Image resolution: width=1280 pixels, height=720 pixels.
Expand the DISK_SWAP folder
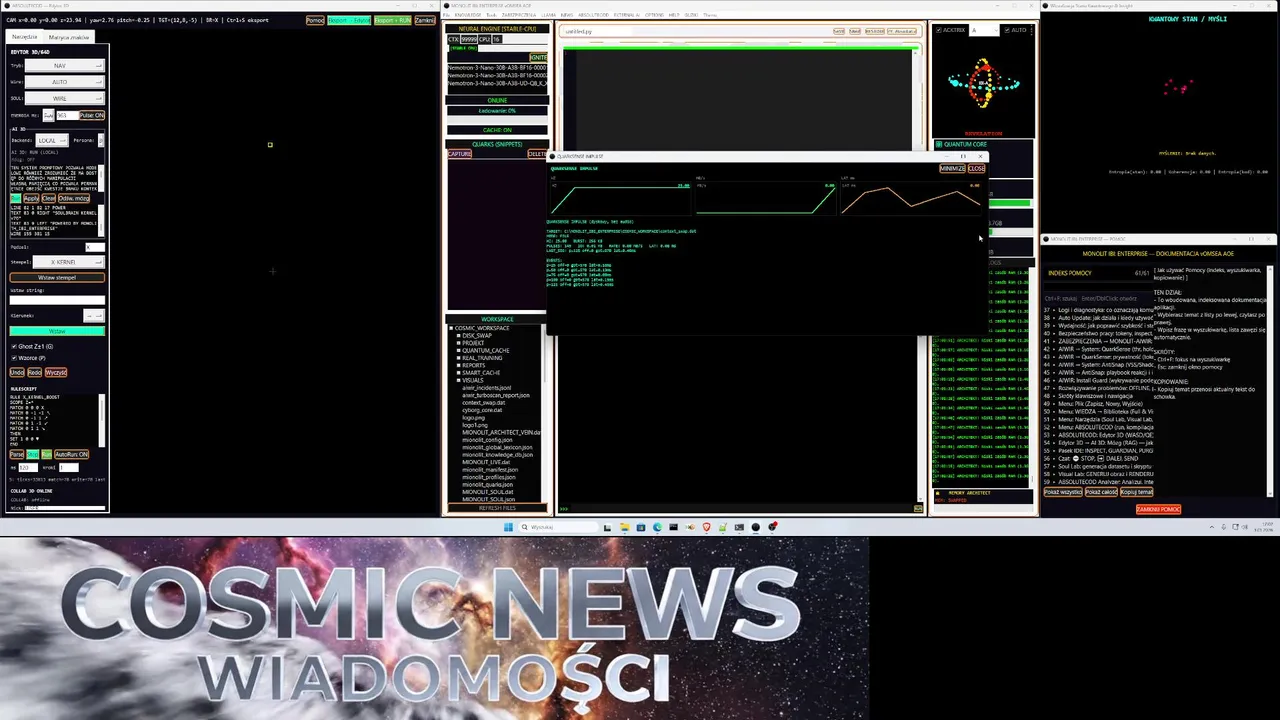click(459, 335)
